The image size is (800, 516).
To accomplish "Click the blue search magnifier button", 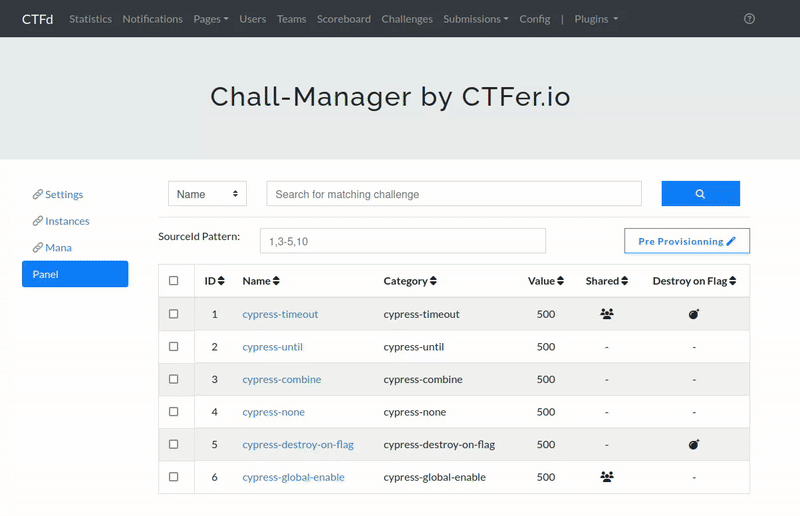I will [x=701, y=193].
